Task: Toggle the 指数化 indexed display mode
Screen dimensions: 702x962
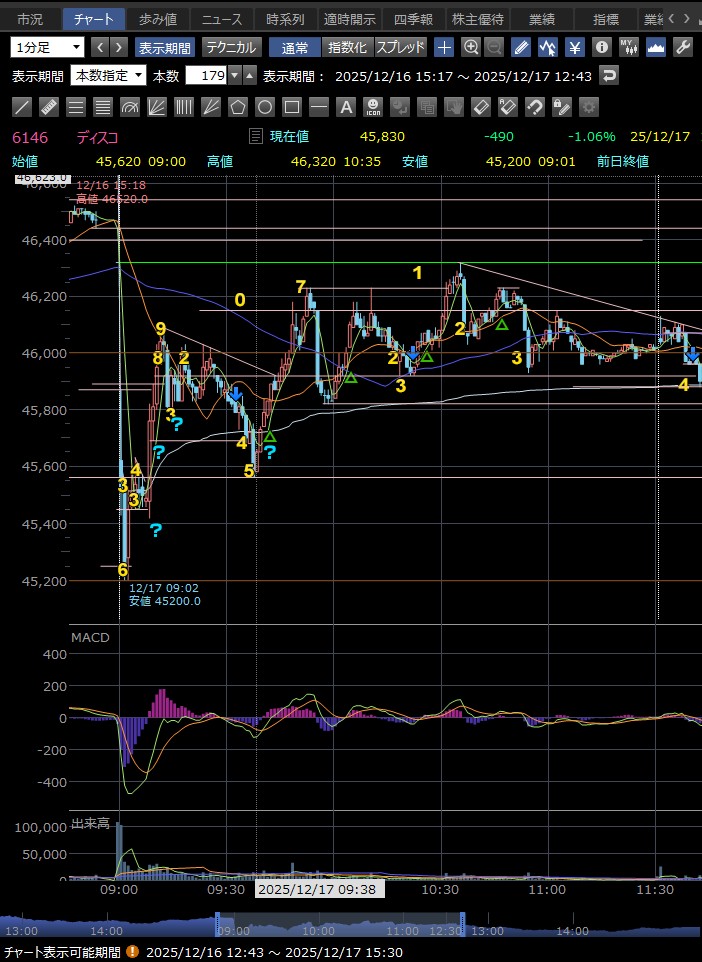Action: [347, 47]
